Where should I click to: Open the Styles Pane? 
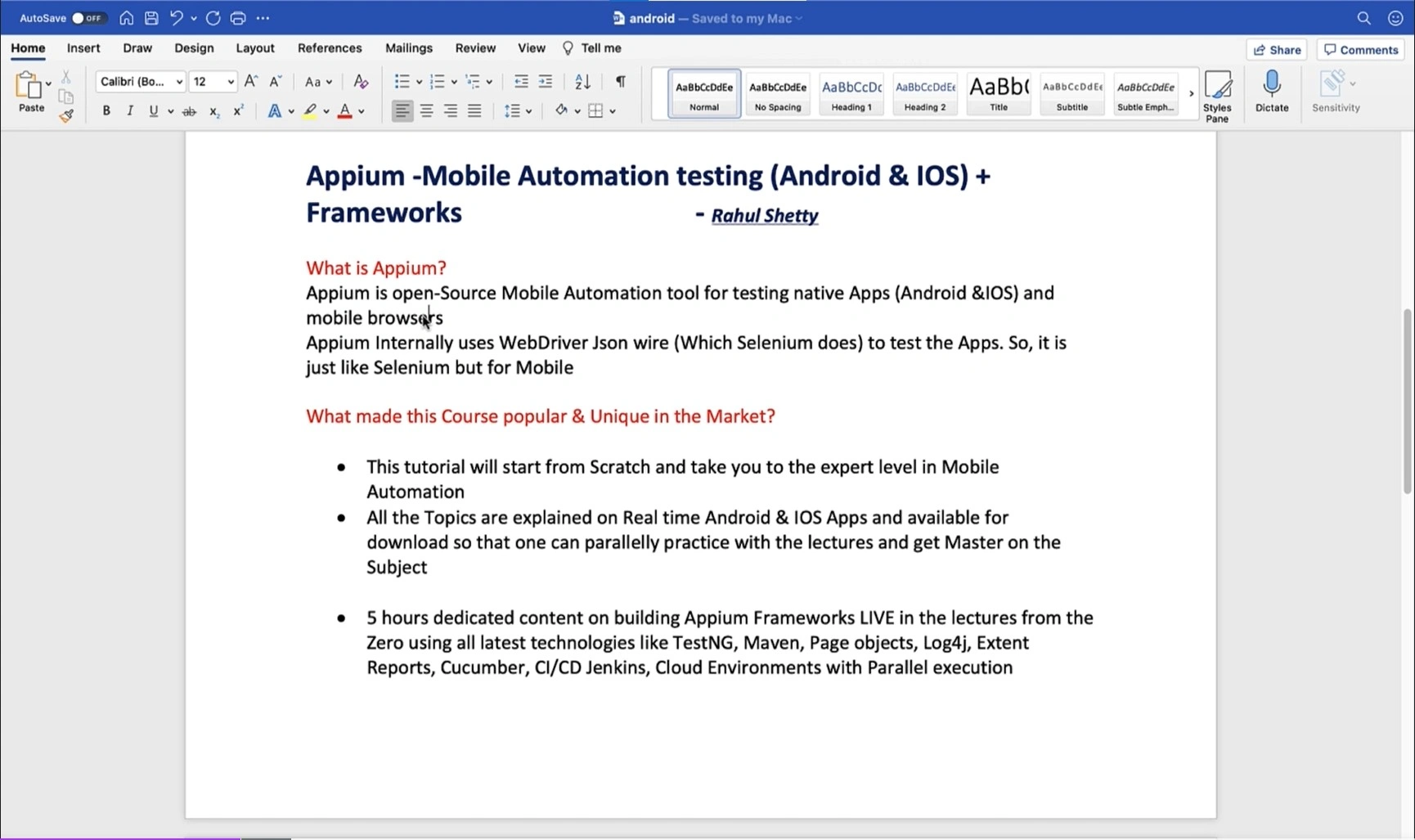pyautogui.click(x=1217, y=96)
